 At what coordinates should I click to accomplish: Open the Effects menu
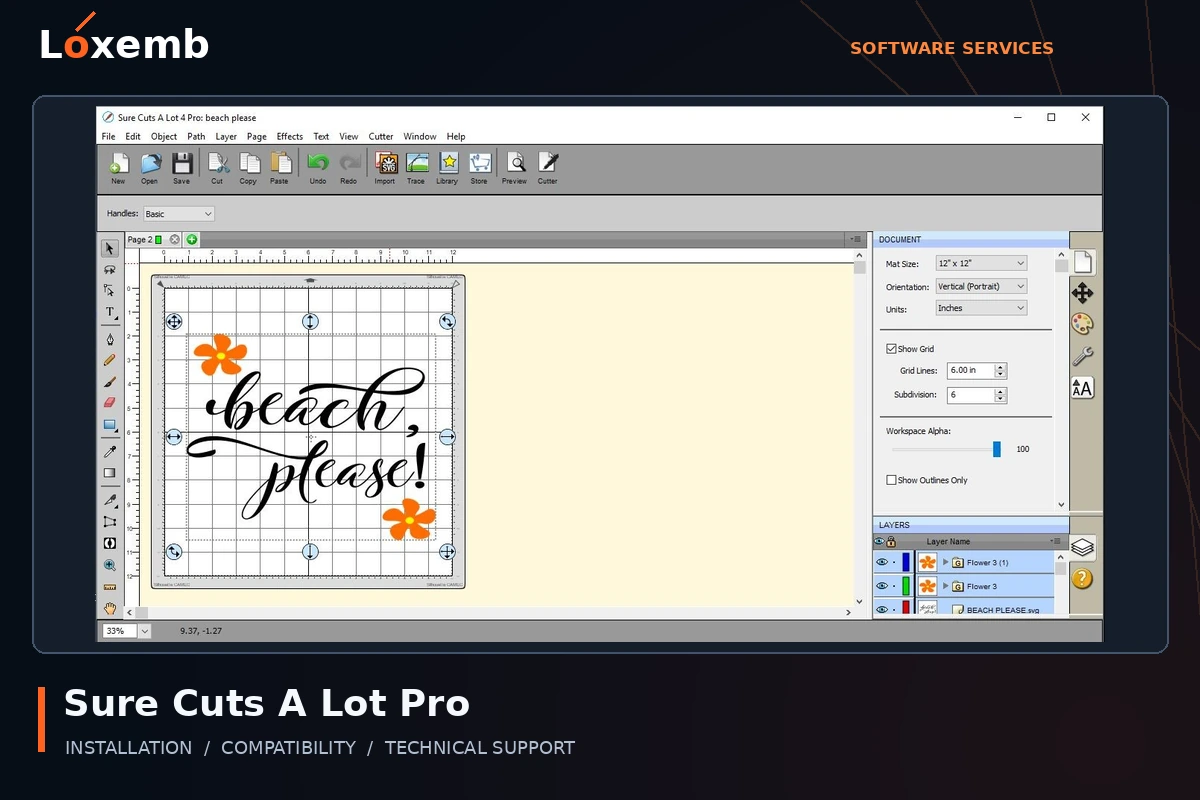coord(290,136)
